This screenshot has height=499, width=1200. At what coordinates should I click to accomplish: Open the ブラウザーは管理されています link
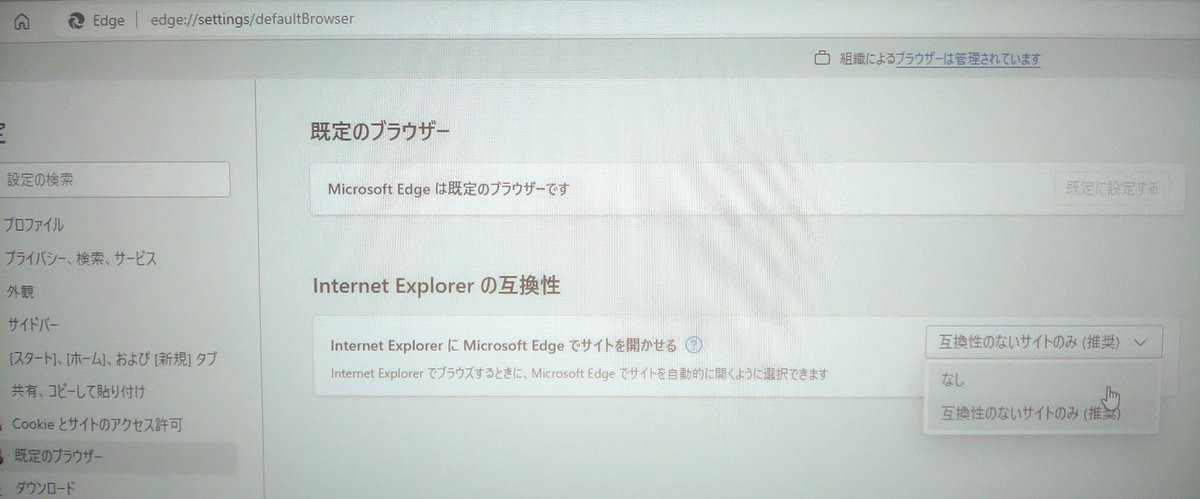(968, 59)
